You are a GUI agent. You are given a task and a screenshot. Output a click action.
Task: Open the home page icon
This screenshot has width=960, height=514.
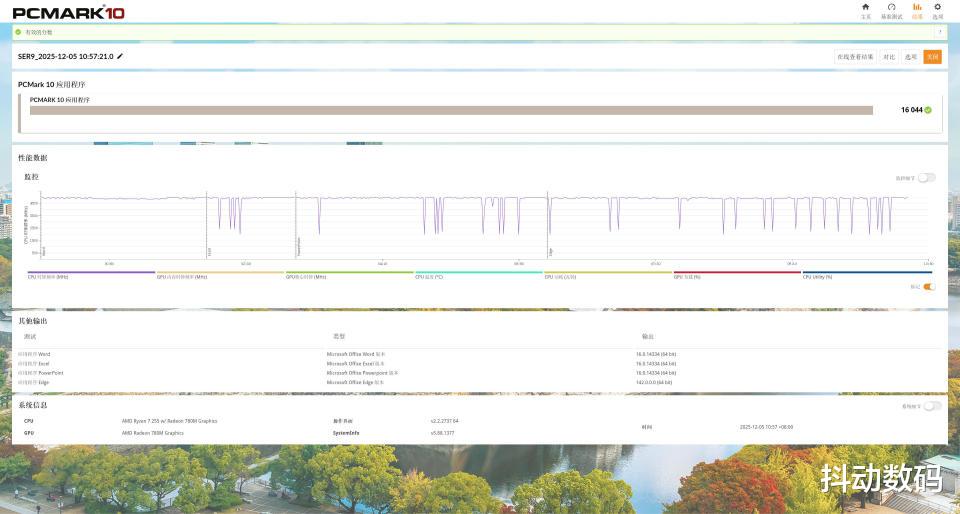865,7
